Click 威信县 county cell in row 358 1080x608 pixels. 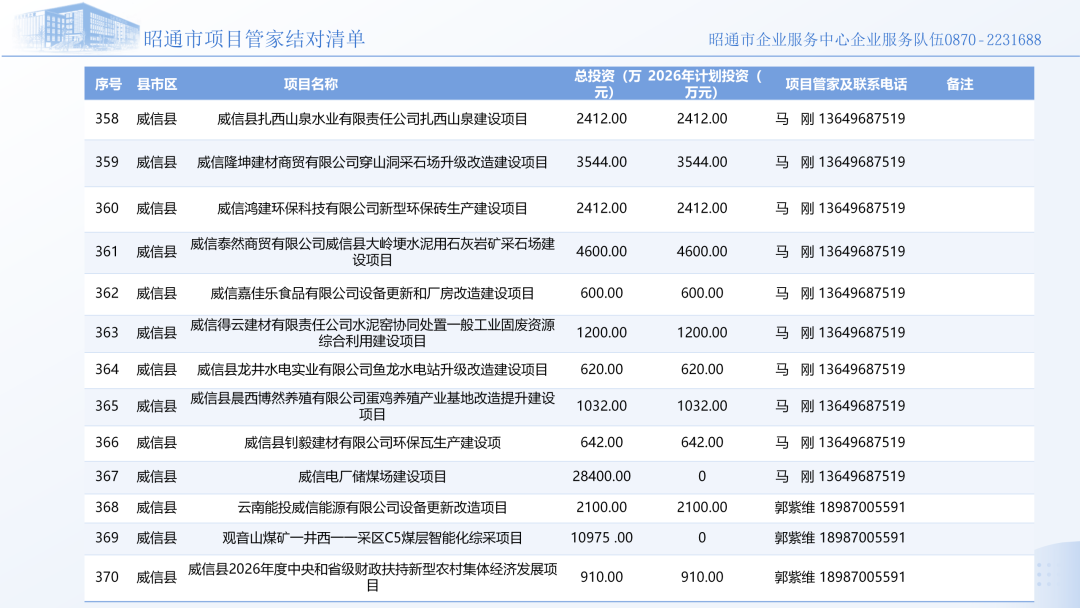point(156,119)
